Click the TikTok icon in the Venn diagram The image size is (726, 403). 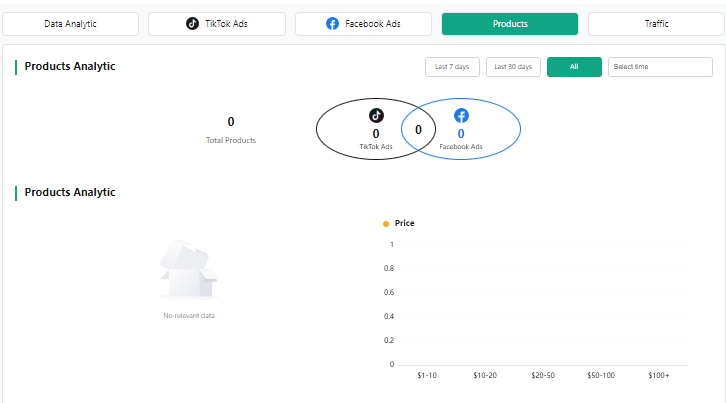376,115
